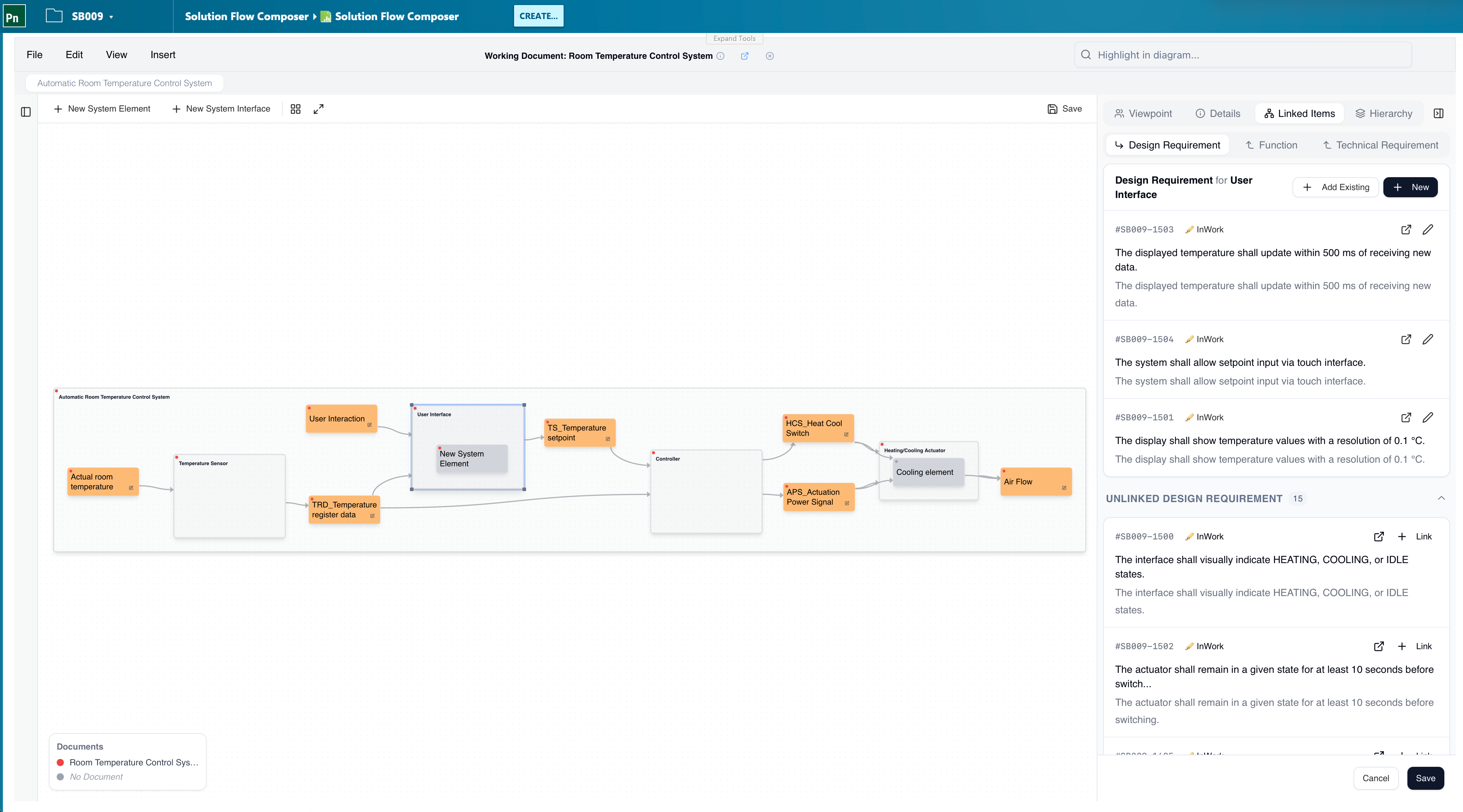Open link icon on APS_Actuation Power Signal node
Viewport: 1463px width, 812px height.
tap(847, 503)
